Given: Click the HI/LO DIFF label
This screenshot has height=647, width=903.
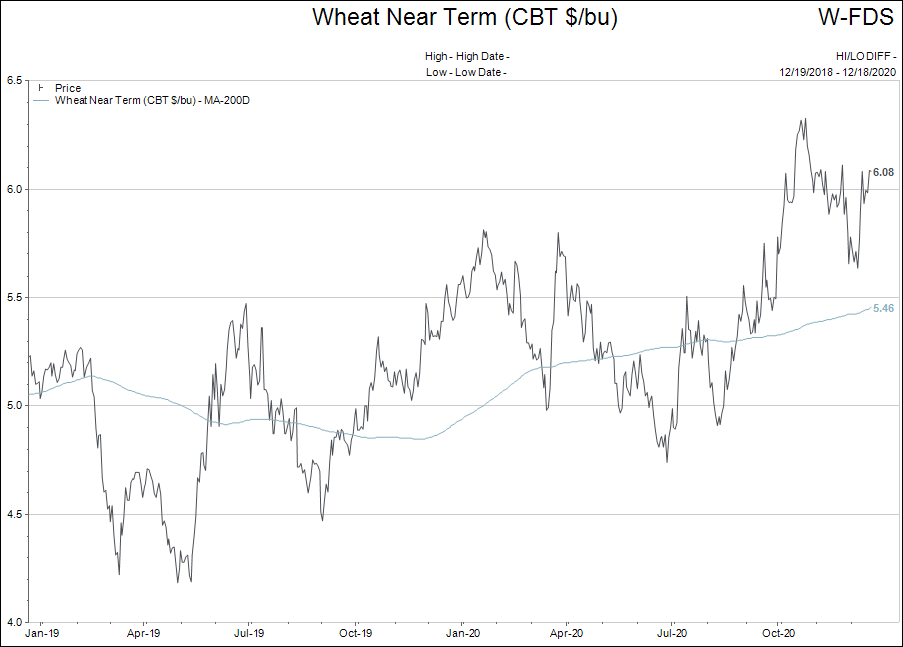Looking at the screenshot, I should pyautogui.click(x=865, y=57).
